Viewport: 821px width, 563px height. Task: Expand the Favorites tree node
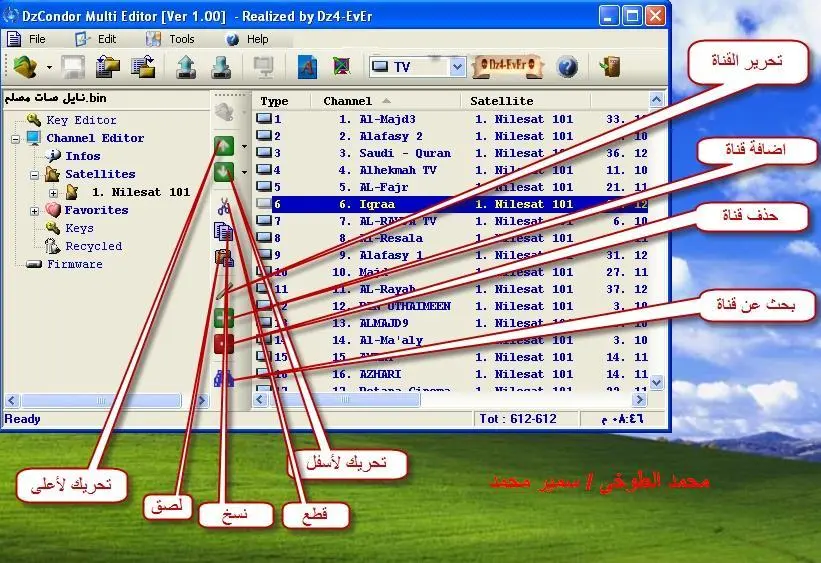(35, 211)
